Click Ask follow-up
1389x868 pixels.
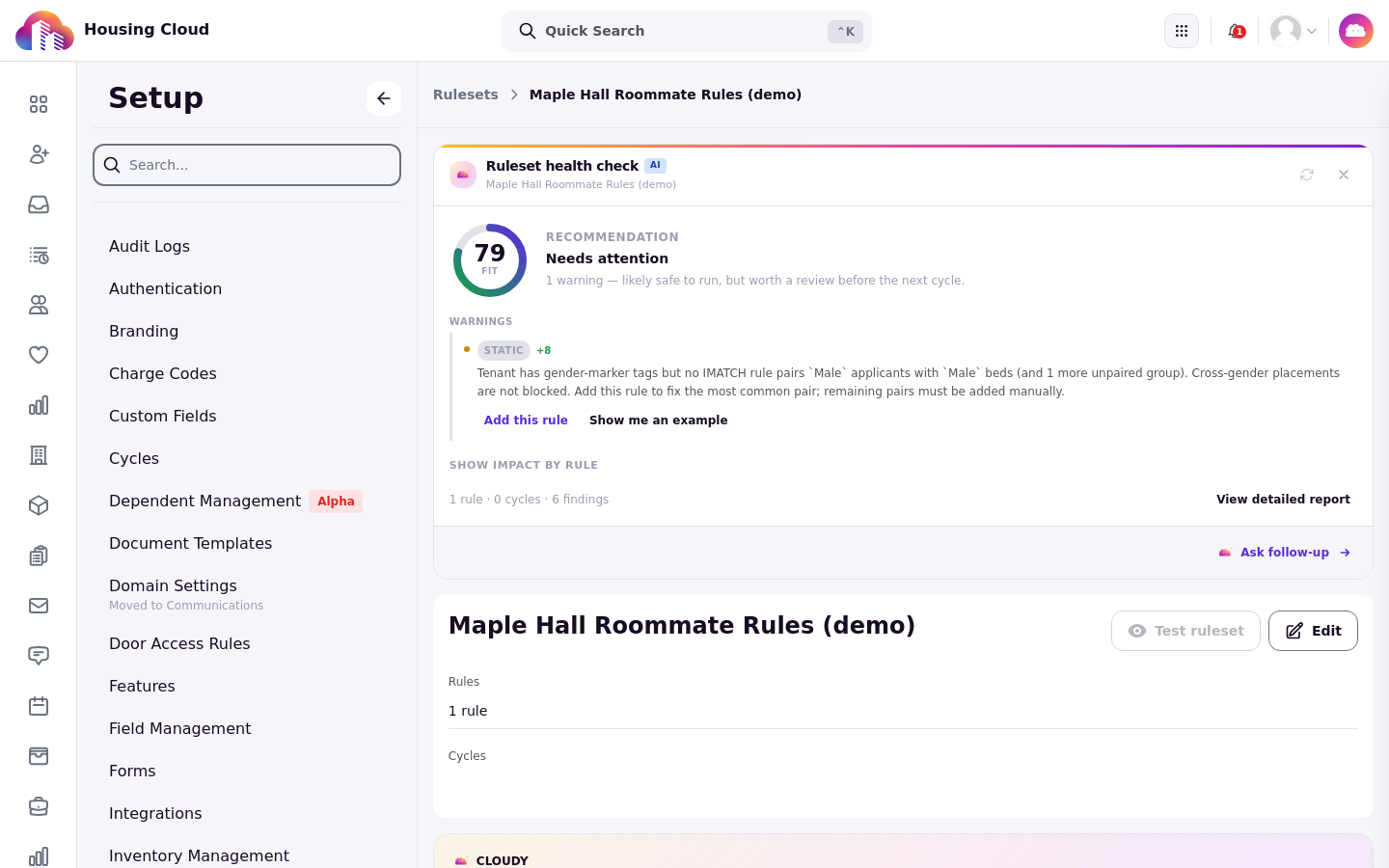(1285, 553)
